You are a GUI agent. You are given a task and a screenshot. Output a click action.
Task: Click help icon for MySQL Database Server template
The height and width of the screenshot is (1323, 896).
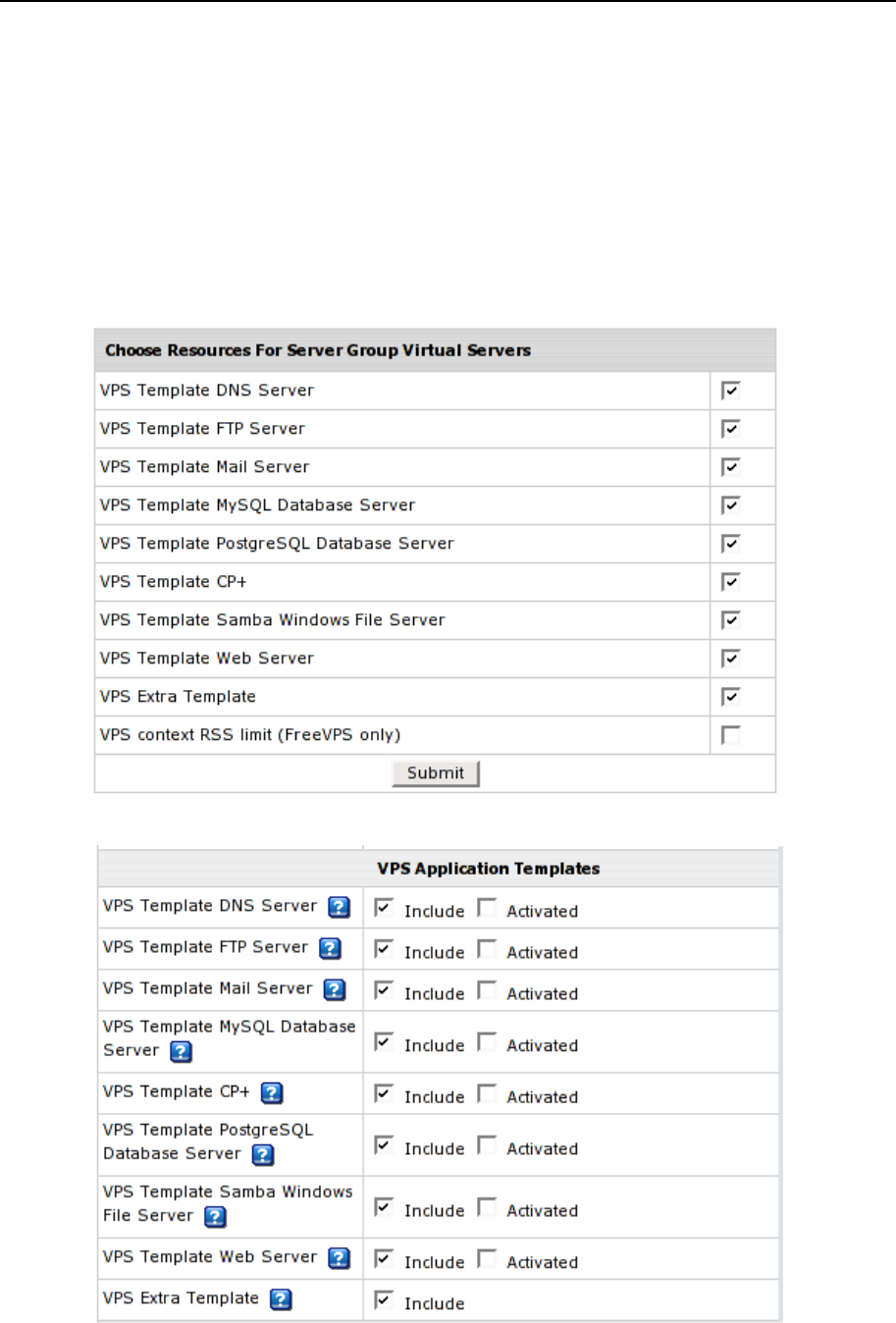tap(181, 1052)
